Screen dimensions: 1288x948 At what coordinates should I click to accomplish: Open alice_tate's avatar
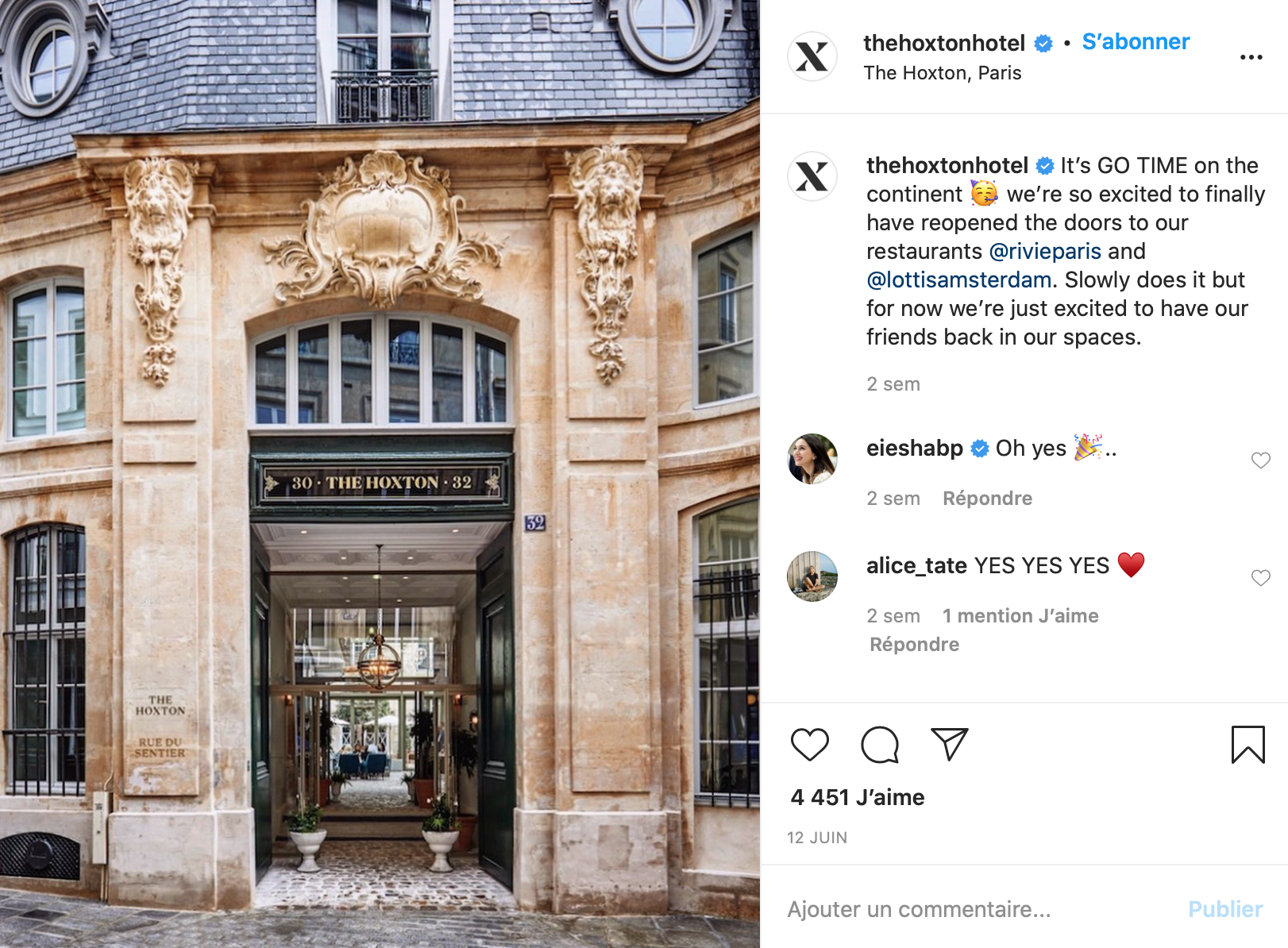(x=812, y=576)
